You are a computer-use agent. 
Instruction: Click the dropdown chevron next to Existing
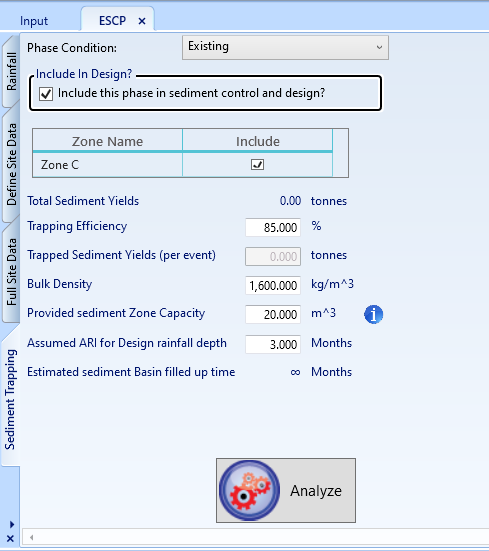point(379,47)
